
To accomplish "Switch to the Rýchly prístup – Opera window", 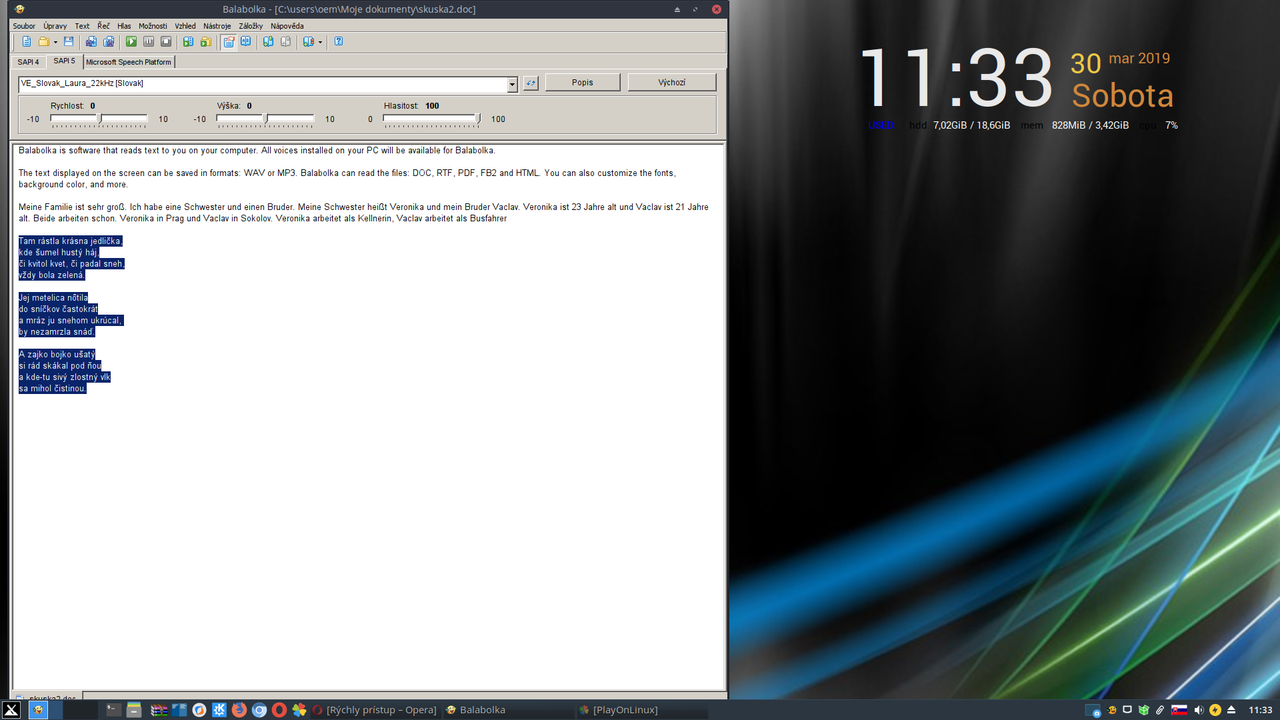I will pos(375,710).
